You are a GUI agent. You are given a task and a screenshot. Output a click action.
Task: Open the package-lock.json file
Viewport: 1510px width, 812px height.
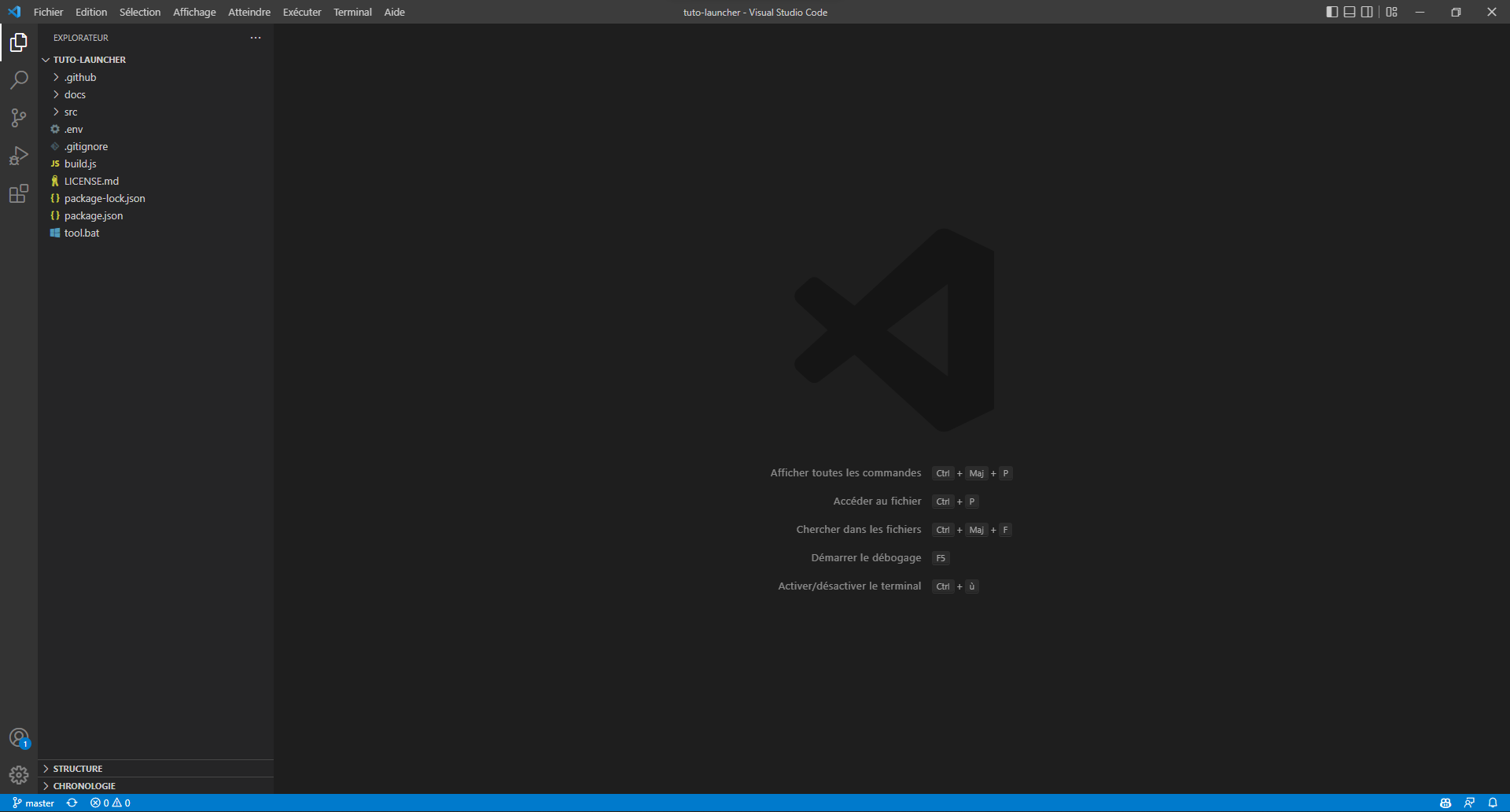[156, 198]
